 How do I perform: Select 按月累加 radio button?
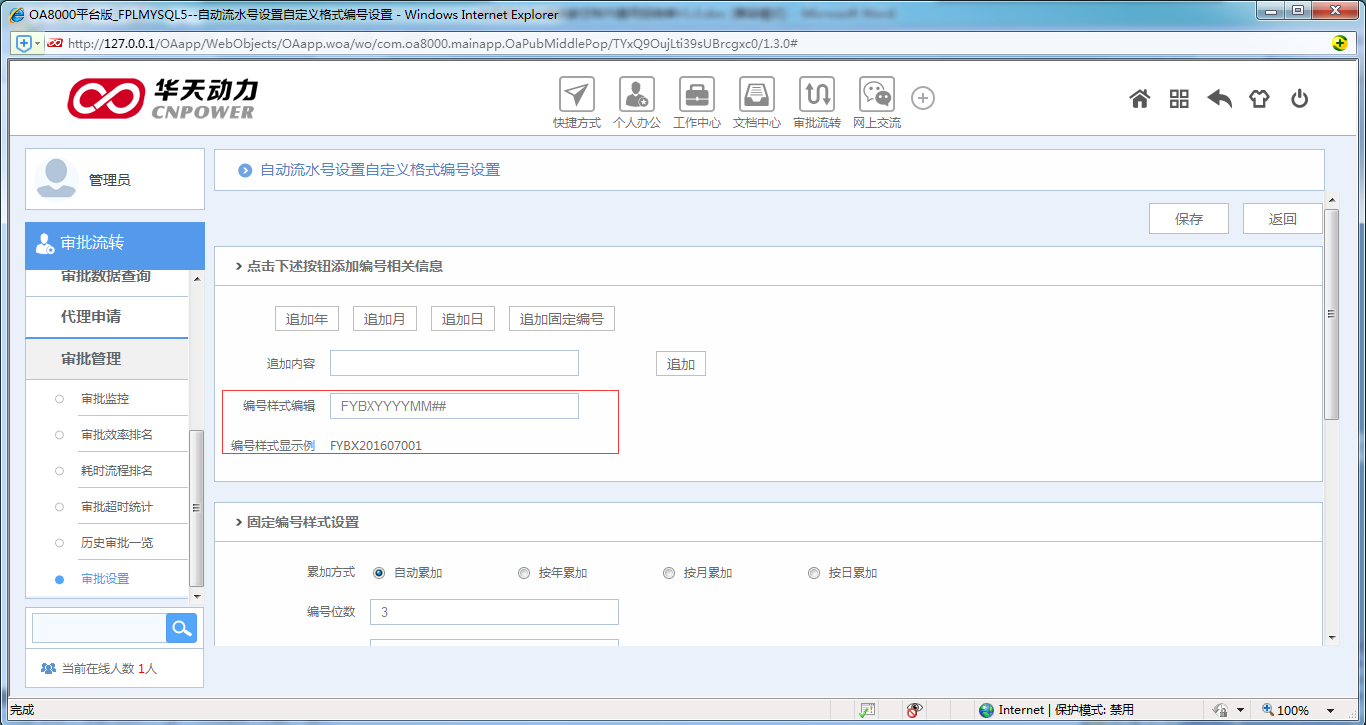tap(669, 573)
